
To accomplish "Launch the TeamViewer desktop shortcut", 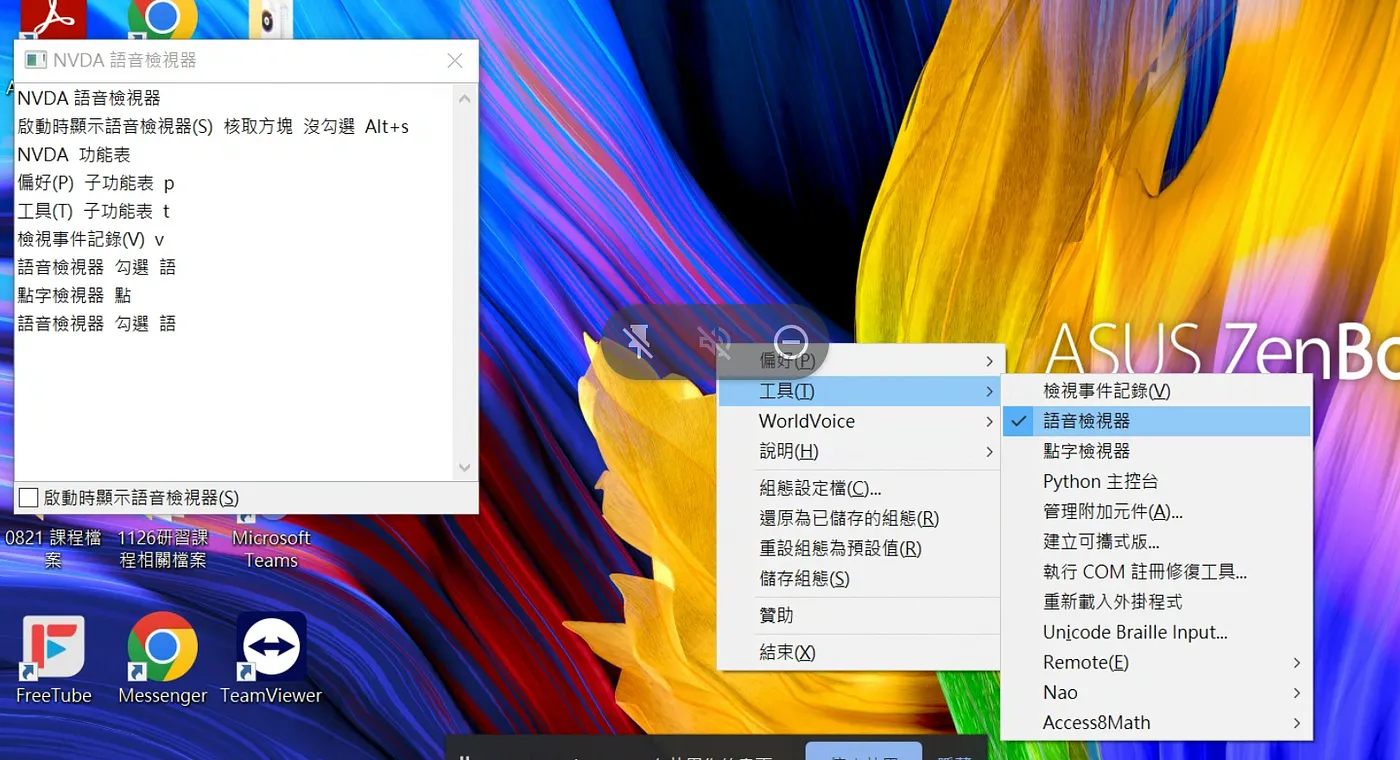I will (x=271, y=660).
